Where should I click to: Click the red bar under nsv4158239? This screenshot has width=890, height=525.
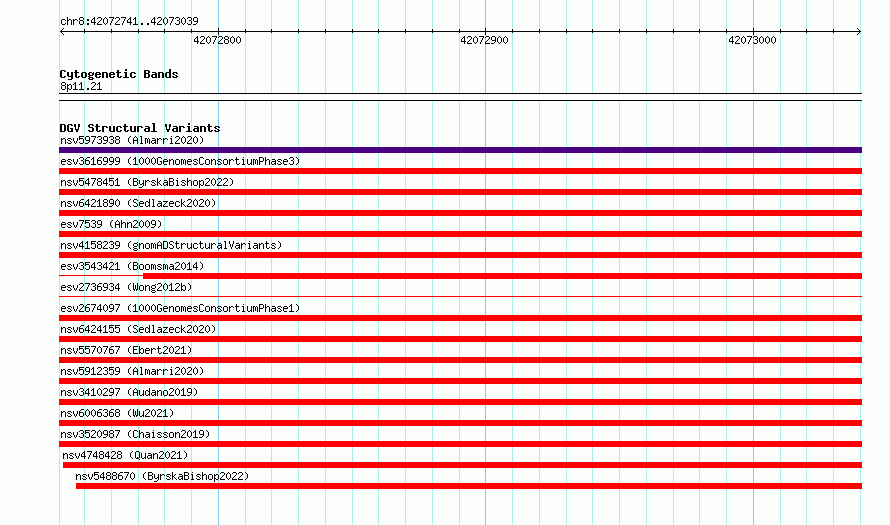tap(460, 255)
